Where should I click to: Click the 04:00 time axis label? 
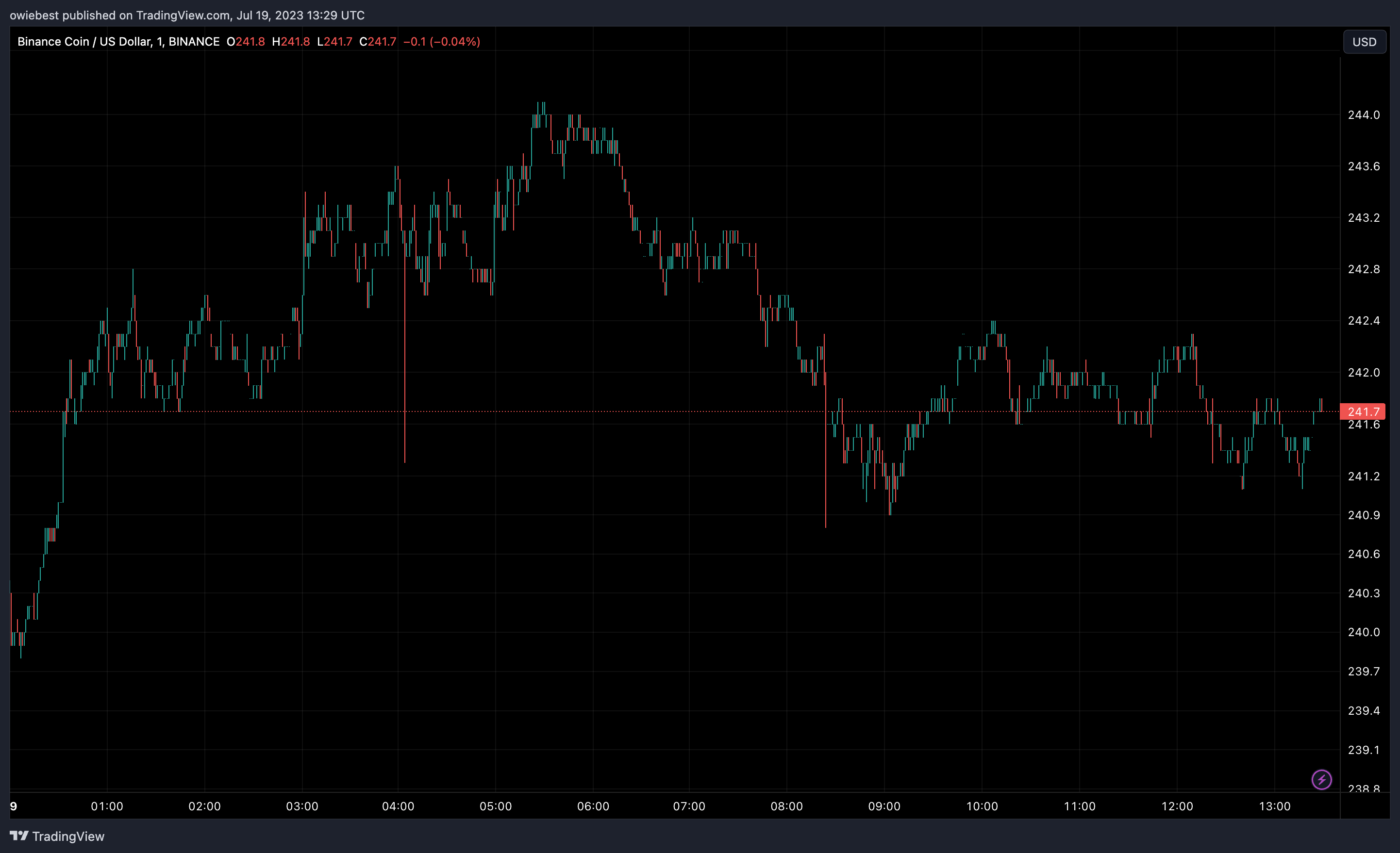pos(398,806)
